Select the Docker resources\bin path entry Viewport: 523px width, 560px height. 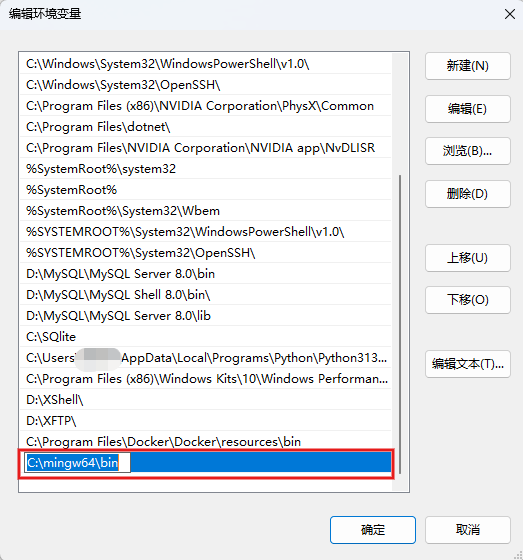point(206,442)
